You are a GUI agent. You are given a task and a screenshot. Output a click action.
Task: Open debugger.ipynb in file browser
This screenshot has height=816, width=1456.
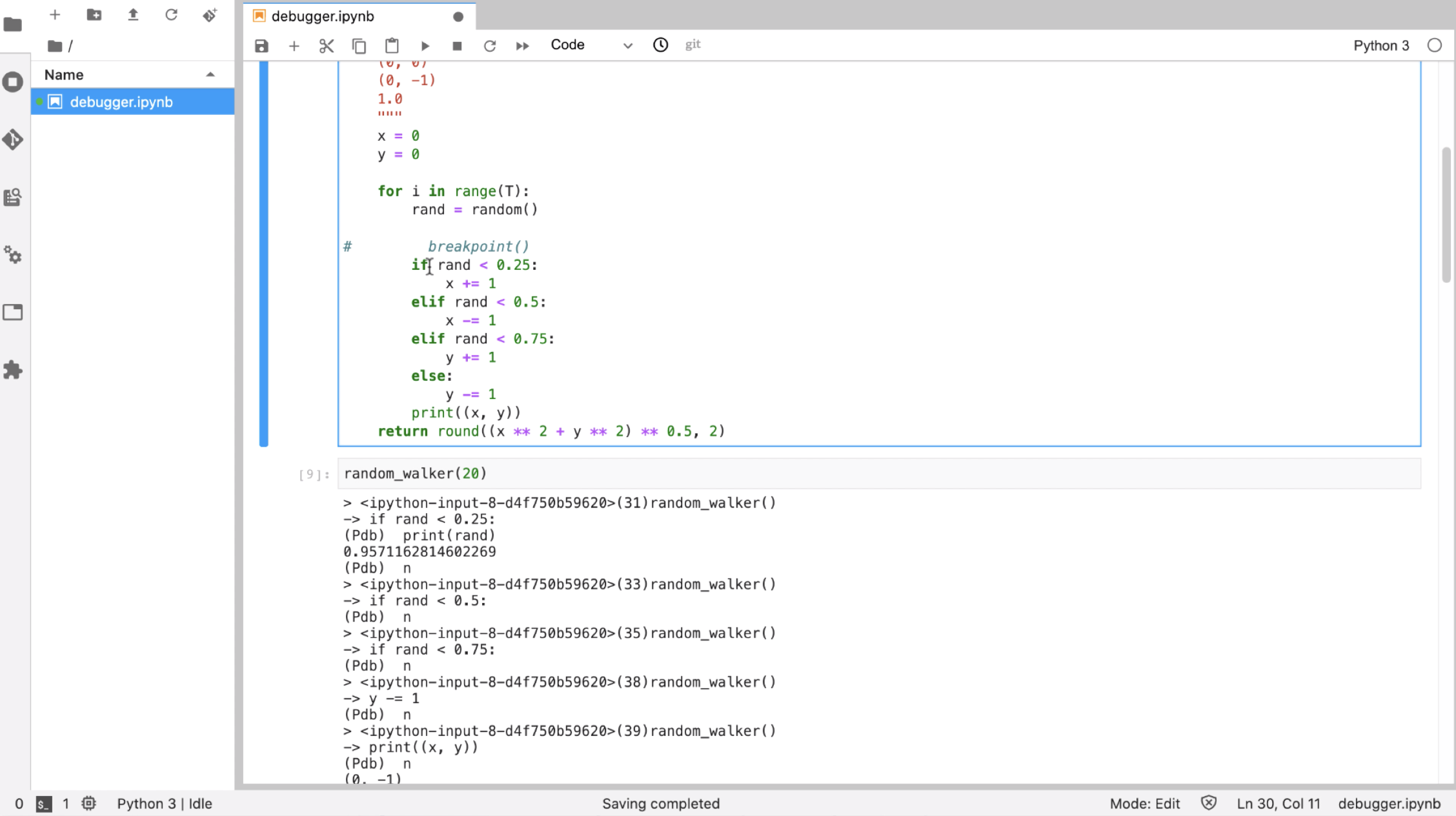coord(121,102)
